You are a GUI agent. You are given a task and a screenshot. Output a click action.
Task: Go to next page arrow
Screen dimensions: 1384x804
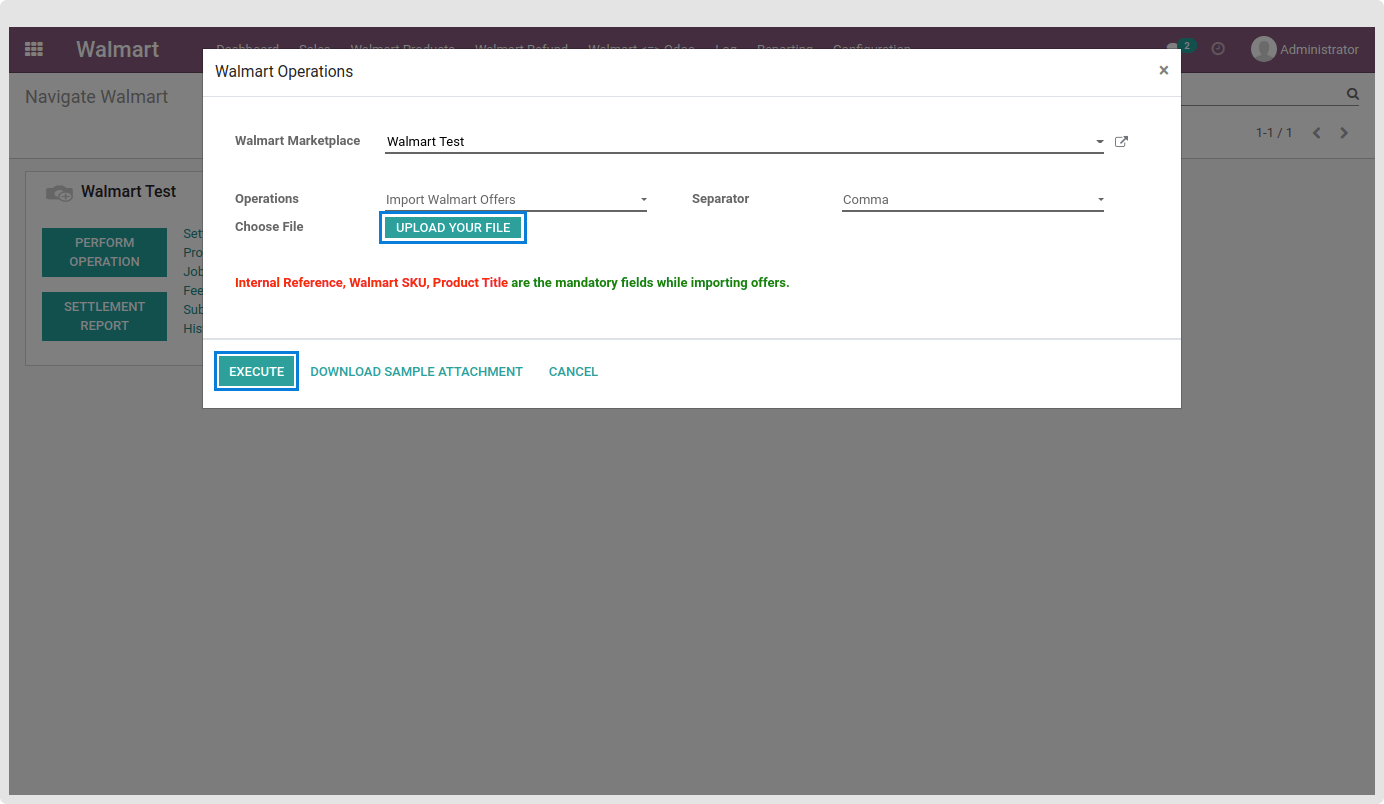tap(1344, 133)
